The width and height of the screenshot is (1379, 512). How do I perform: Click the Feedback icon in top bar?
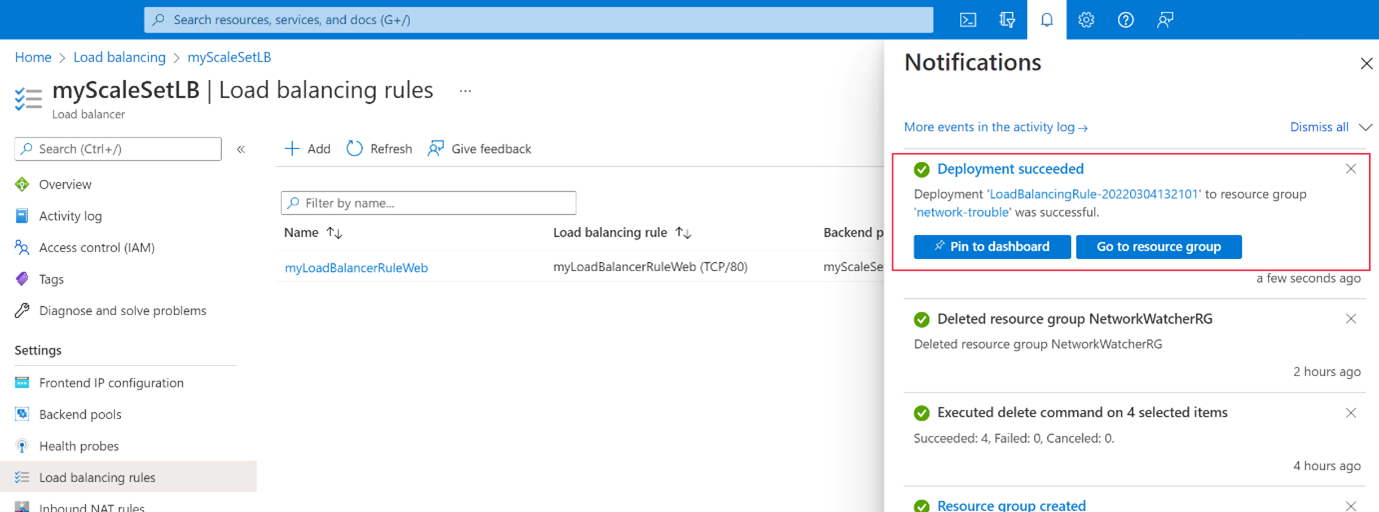click(x=1165, y=20)
